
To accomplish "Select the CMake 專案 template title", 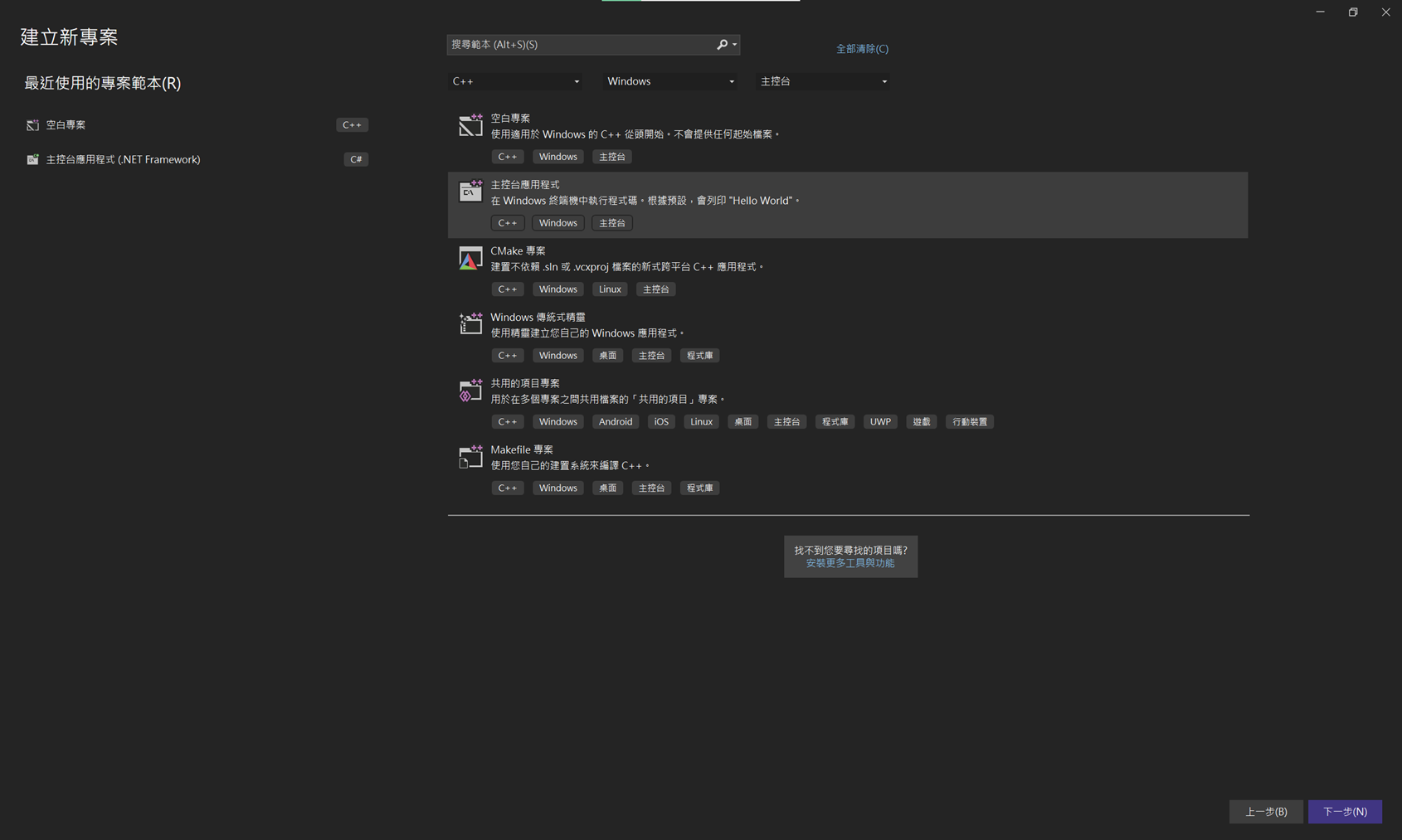I will coord(518,250).
